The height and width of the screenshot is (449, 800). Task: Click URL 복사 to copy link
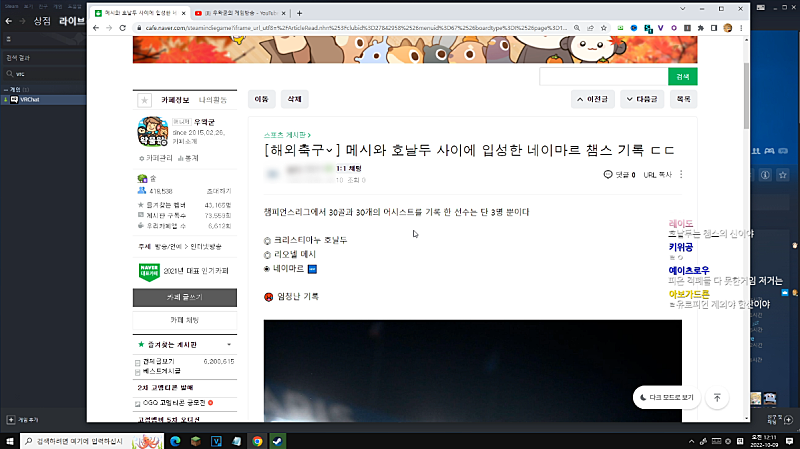tap(658, 174)
